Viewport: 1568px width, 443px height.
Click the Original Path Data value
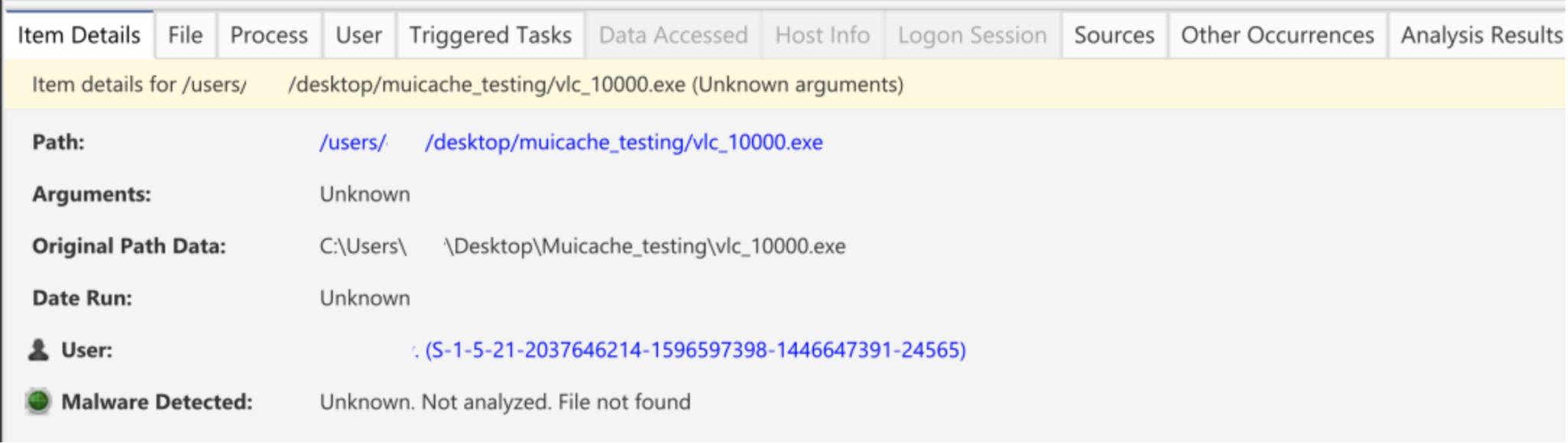pyautogui.click(x=582, y=246)
